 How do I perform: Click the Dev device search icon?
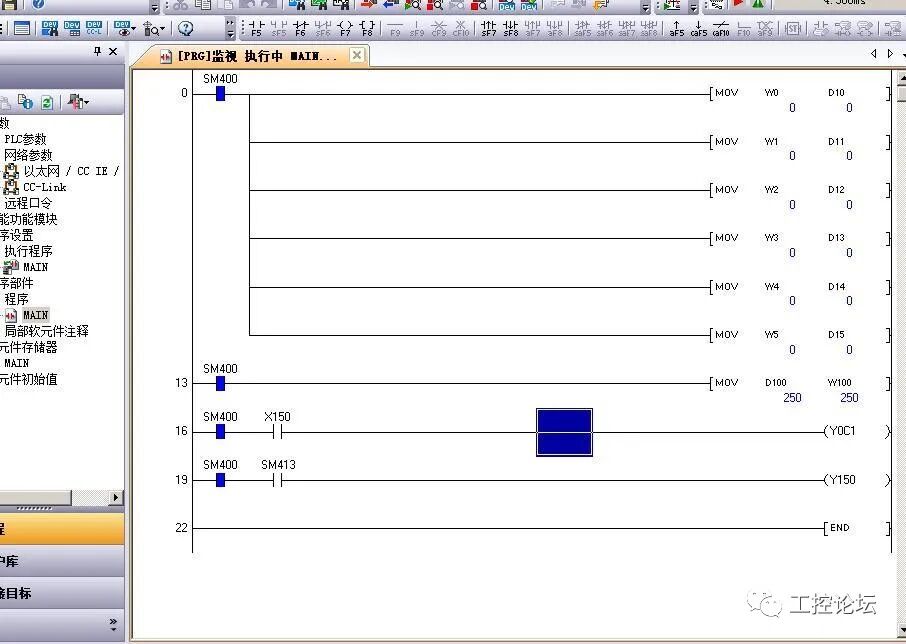click(x=50, y=28)
